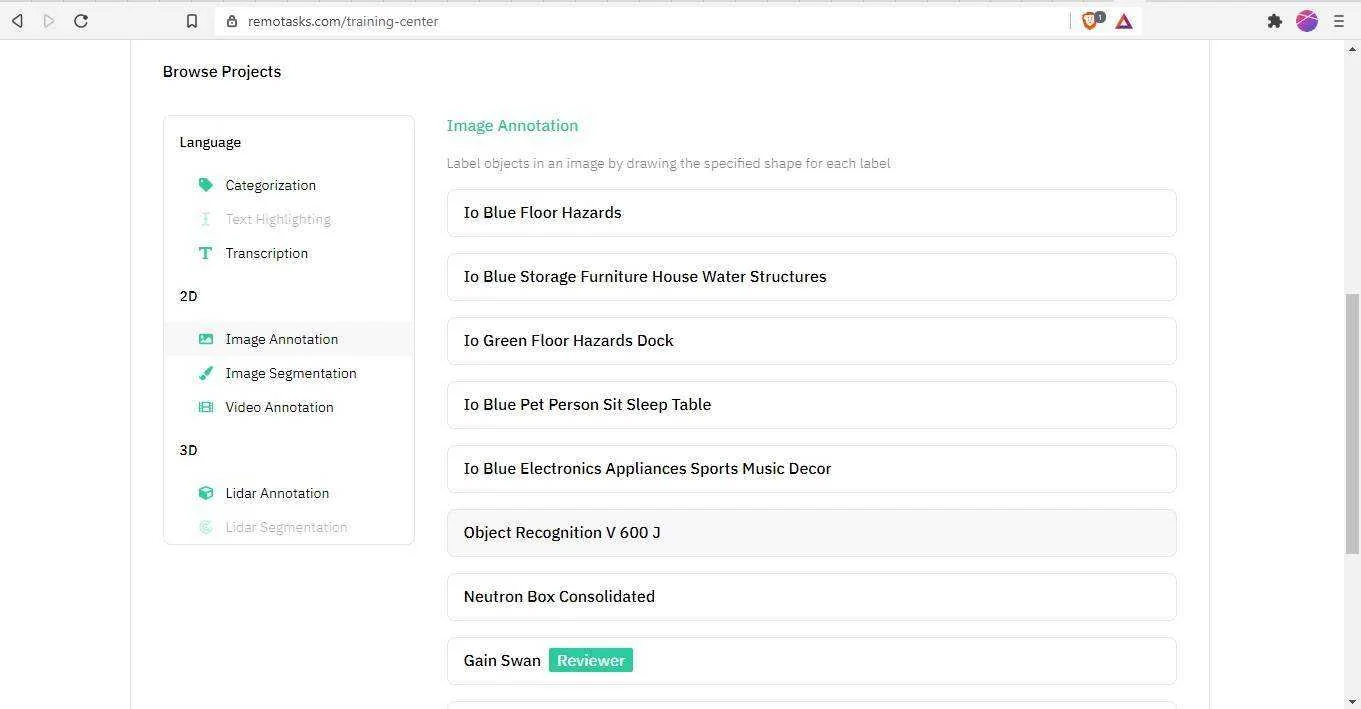Click the Categorization tag icon
The width and height of the screenshot is (1361, 709).
206,185
